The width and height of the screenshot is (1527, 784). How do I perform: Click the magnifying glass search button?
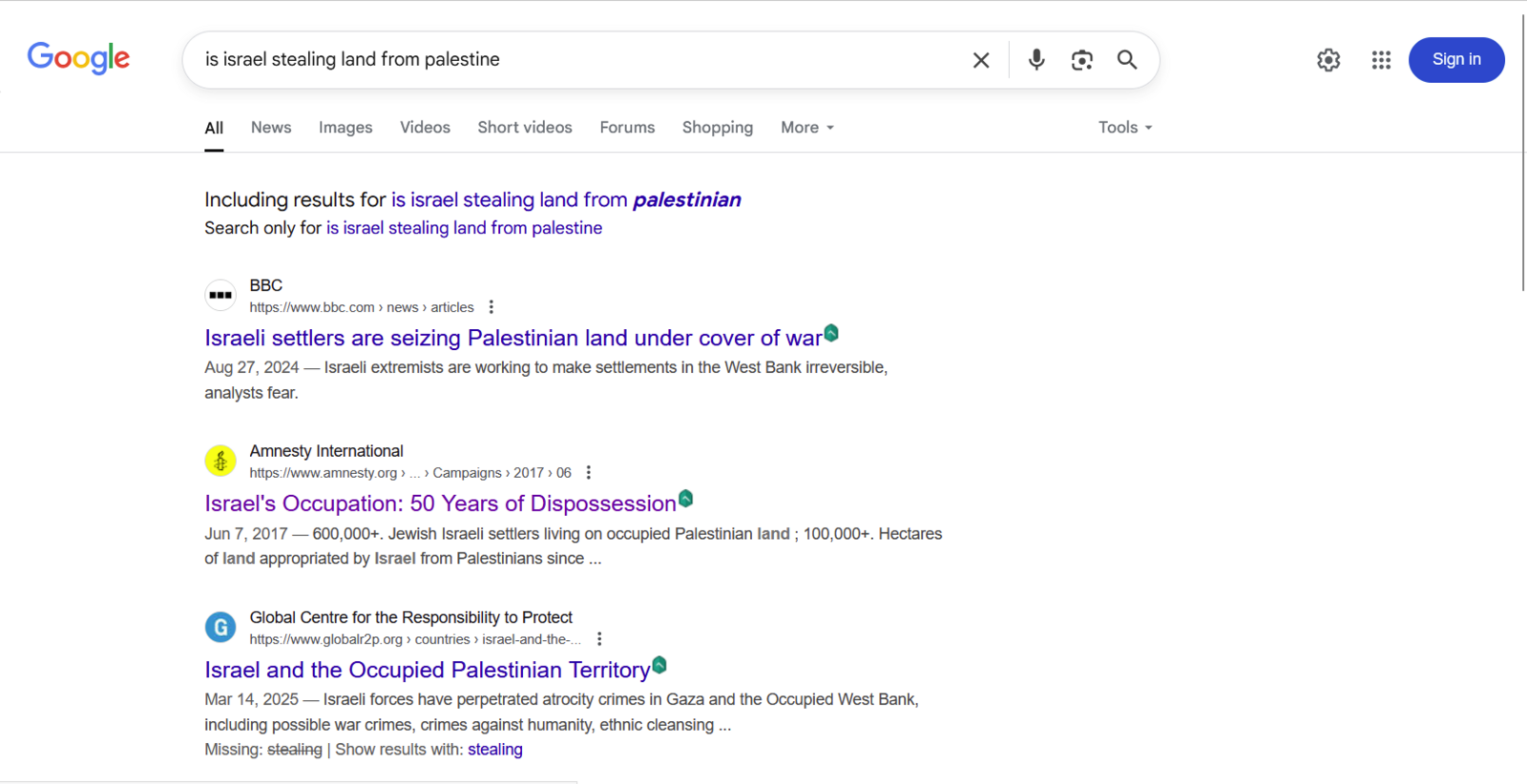tap(1127, 60)
